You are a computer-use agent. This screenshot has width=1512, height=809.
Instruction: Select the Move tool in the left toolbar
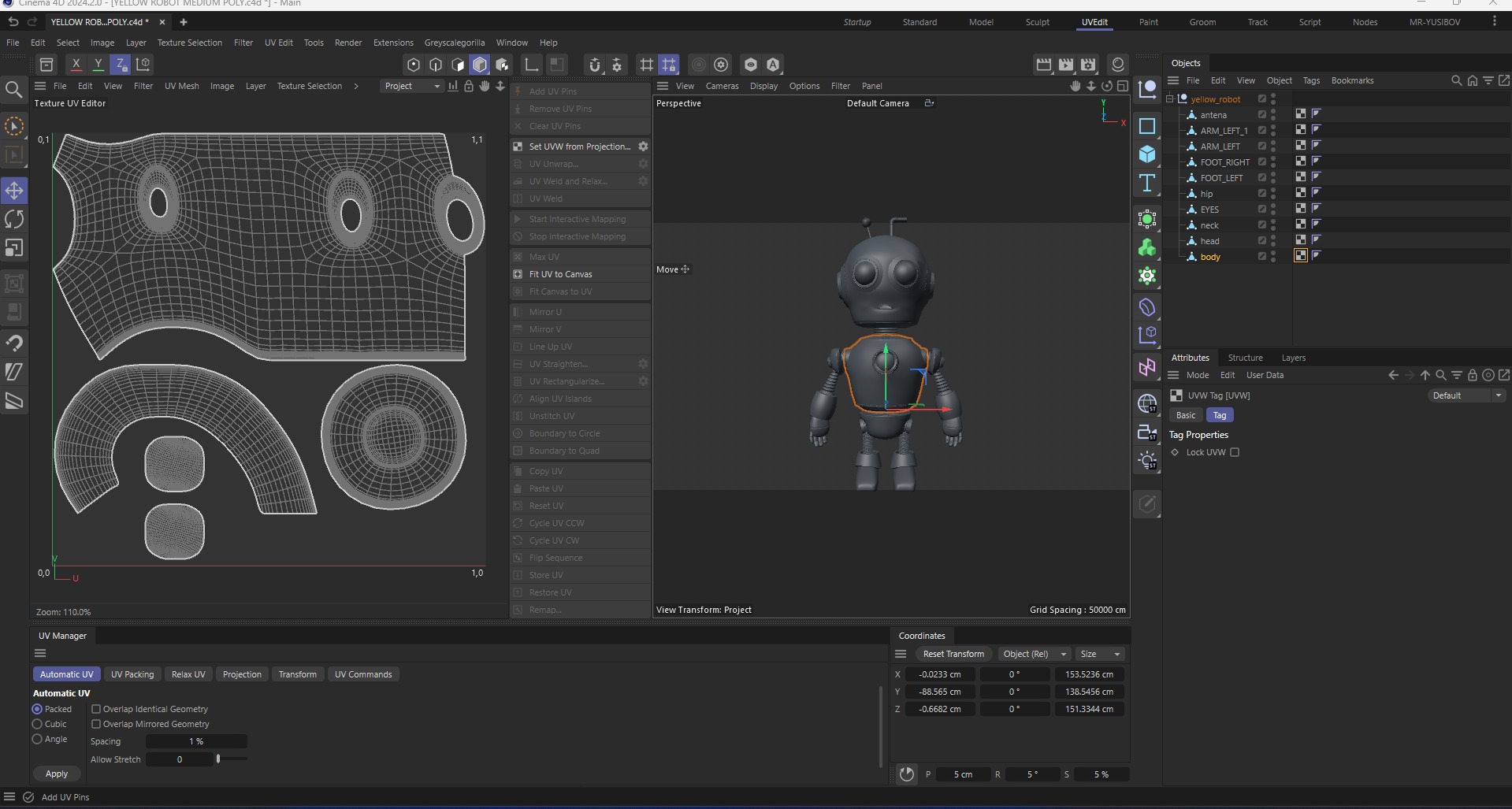pos(14,190)
